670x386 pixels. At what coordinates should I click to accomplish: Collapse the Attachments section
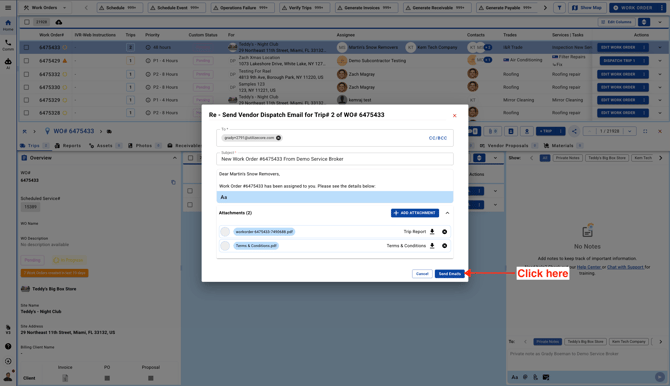[447, 213]
